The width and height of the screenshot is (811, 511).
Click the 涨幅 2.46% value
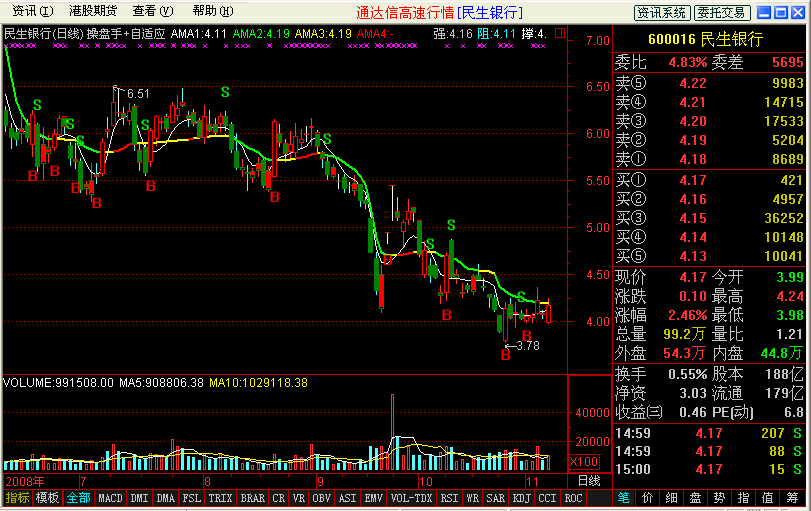[687, 315]
